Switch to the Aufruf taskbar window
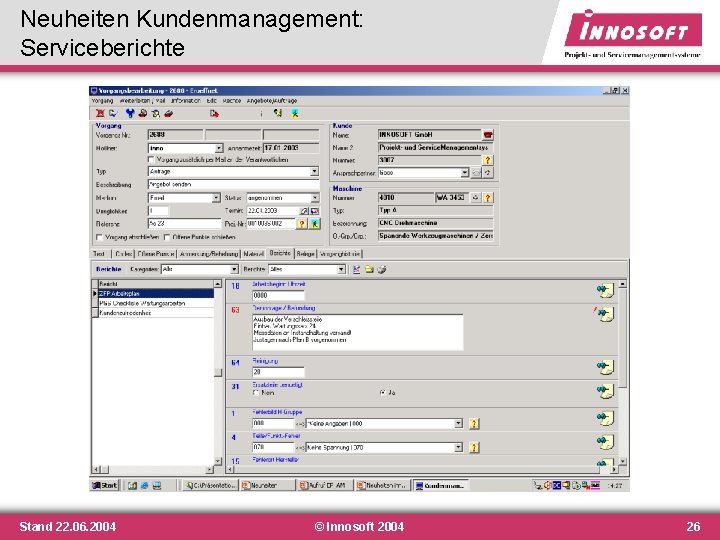 (325, 485)
